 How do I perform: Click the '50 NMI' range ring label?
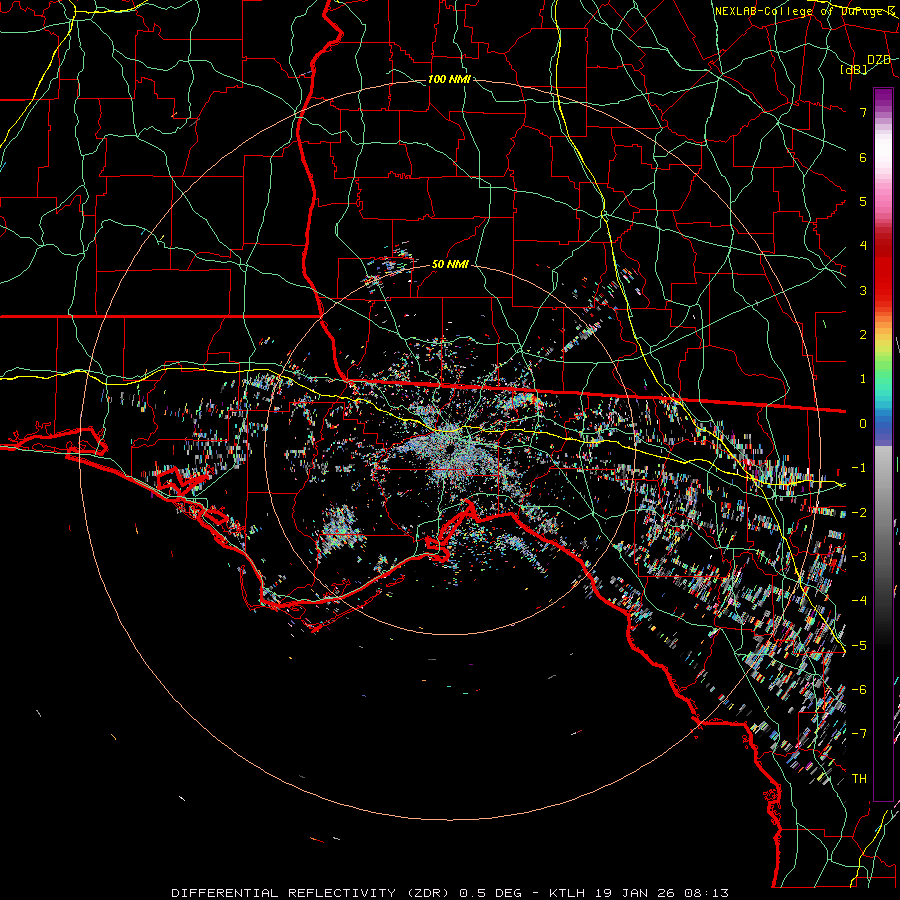pos(450,264)
